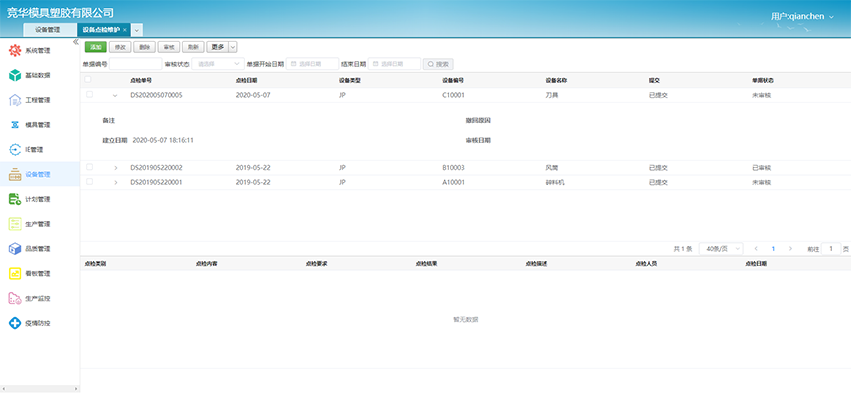This screenshot has width=851, height=393.
Task: Click the 点检类别 column header
Action: 95,263
